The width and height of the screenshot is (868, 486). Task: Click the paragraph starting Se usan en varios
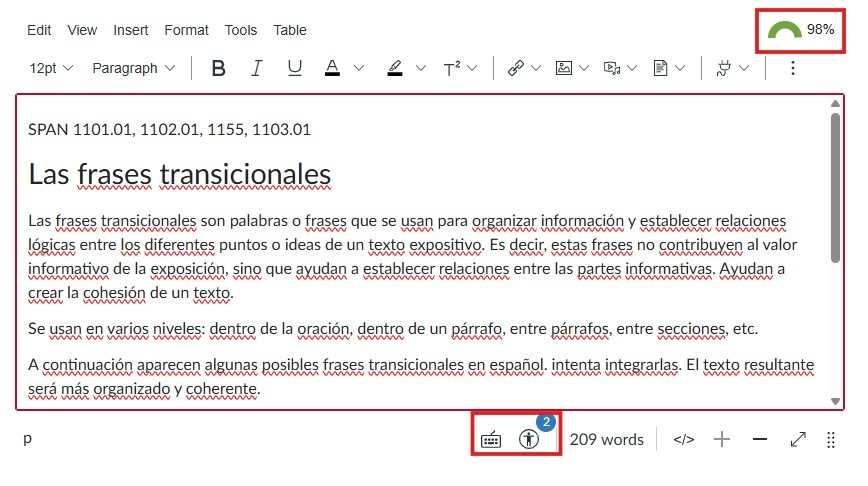pos(393,329)
